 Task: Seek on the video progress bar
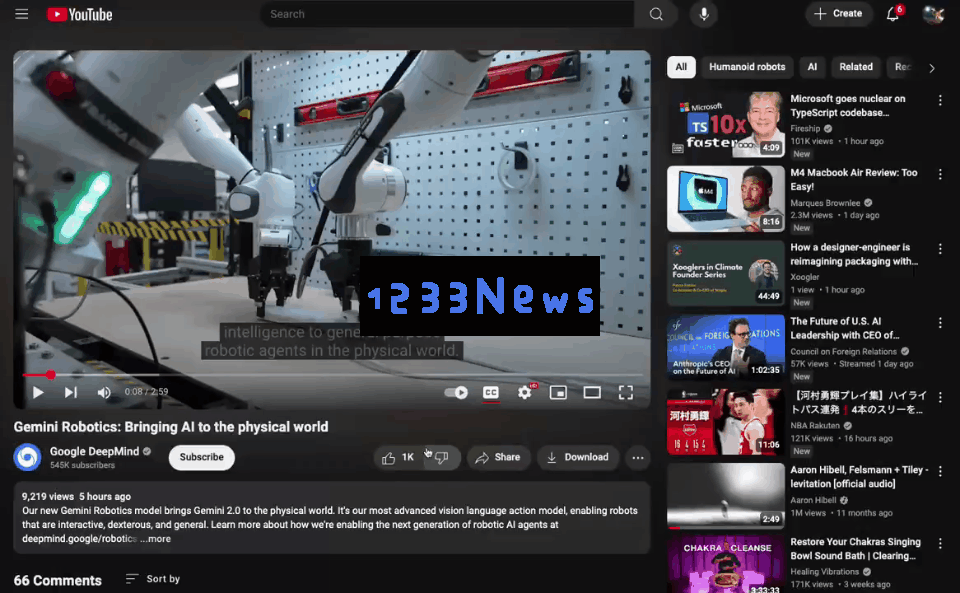(332, 375)
